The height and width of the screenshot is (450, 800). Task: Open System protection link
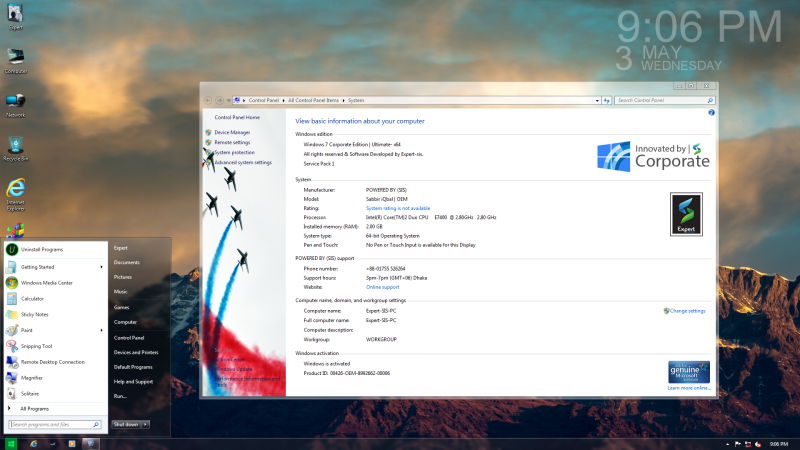(x=234, y=153)
